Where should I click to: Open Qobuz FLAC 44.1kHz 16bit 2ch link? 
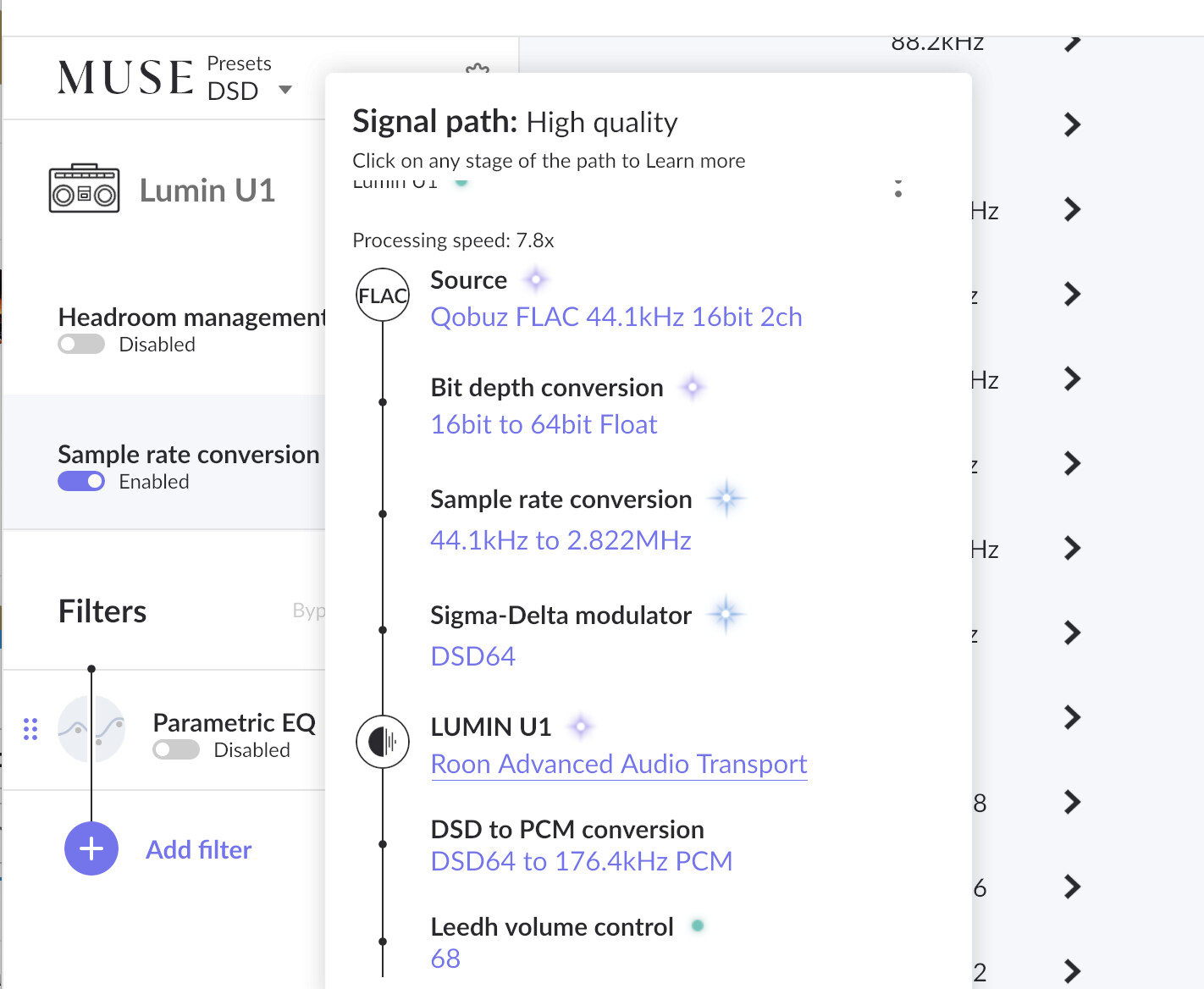616,317
